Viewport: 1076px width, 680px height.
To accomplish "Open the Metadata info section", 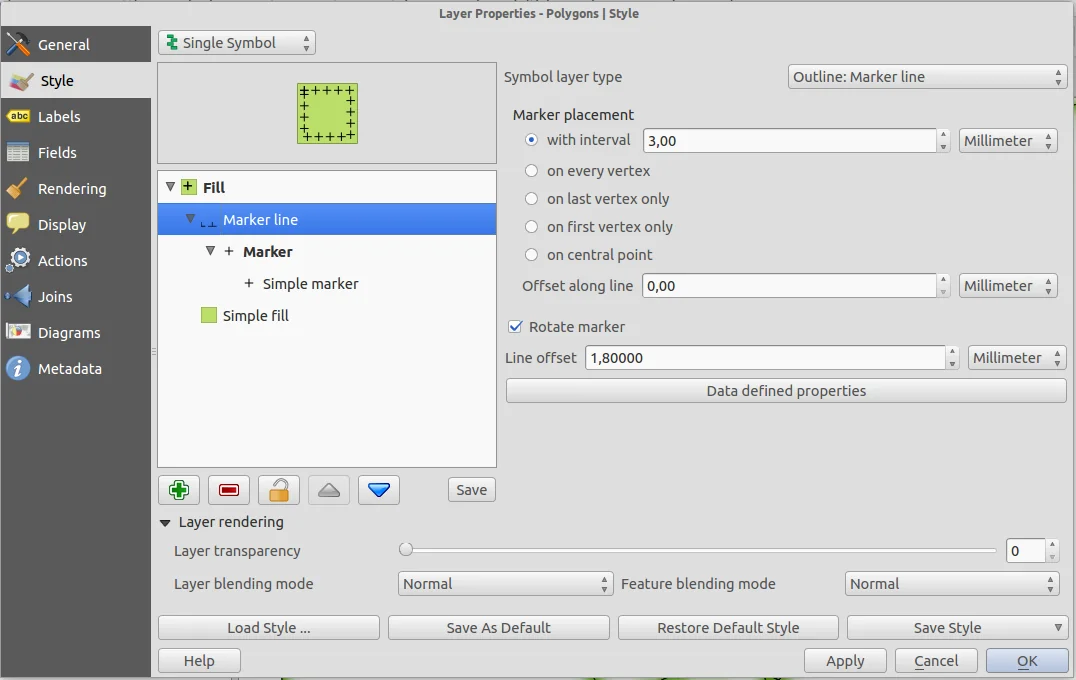I will click(x=69, y=369).
